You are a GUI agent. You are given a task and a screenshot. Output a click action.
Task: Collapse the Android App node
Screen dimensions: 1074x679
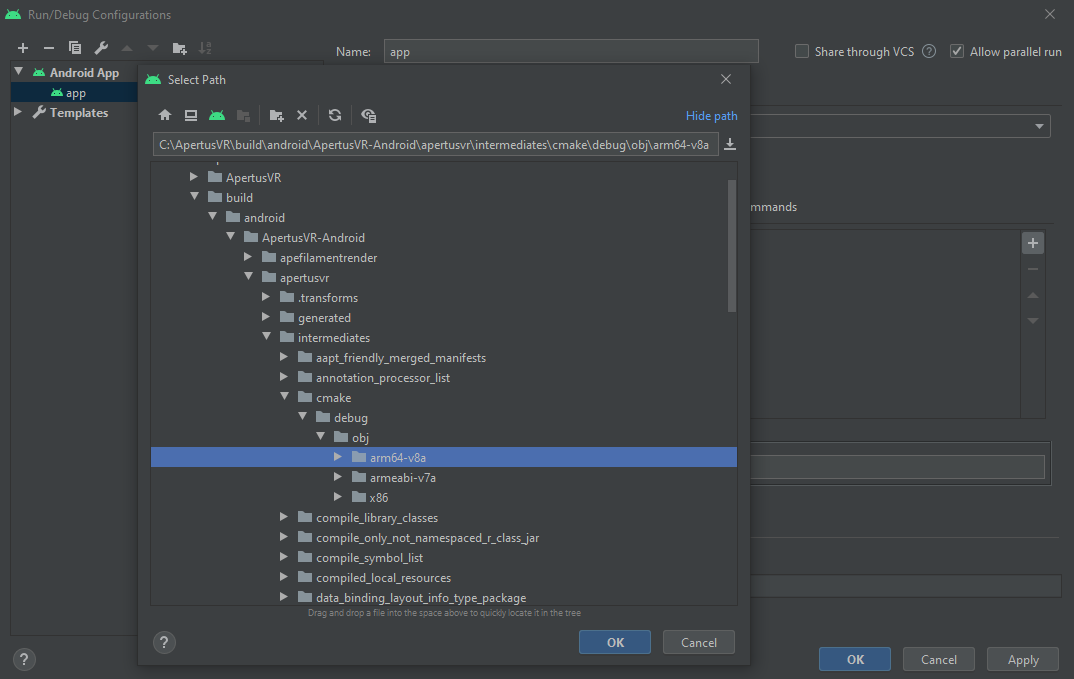point(18,71)
